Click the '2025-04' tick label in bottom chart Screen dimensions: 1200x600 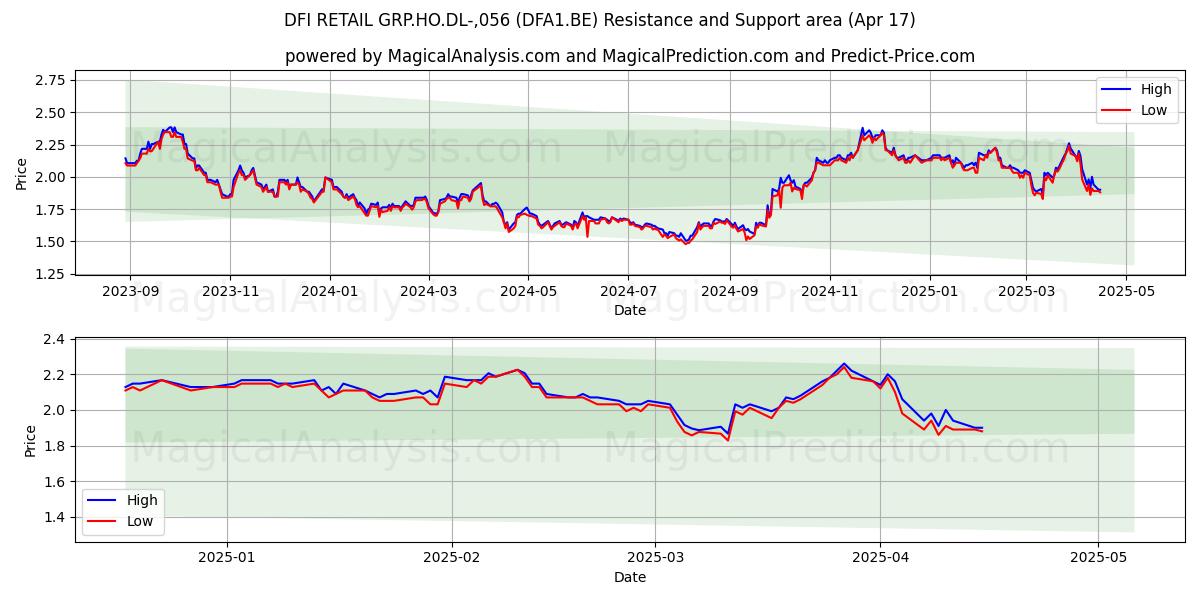click(882, 557)
